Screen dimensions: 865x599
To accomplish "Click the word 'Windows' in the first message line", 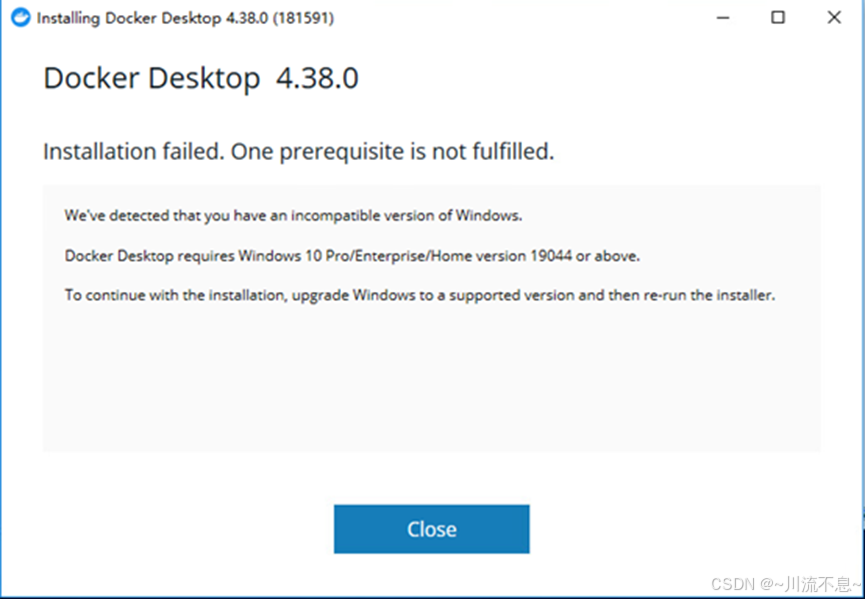I will coord(488,215).
